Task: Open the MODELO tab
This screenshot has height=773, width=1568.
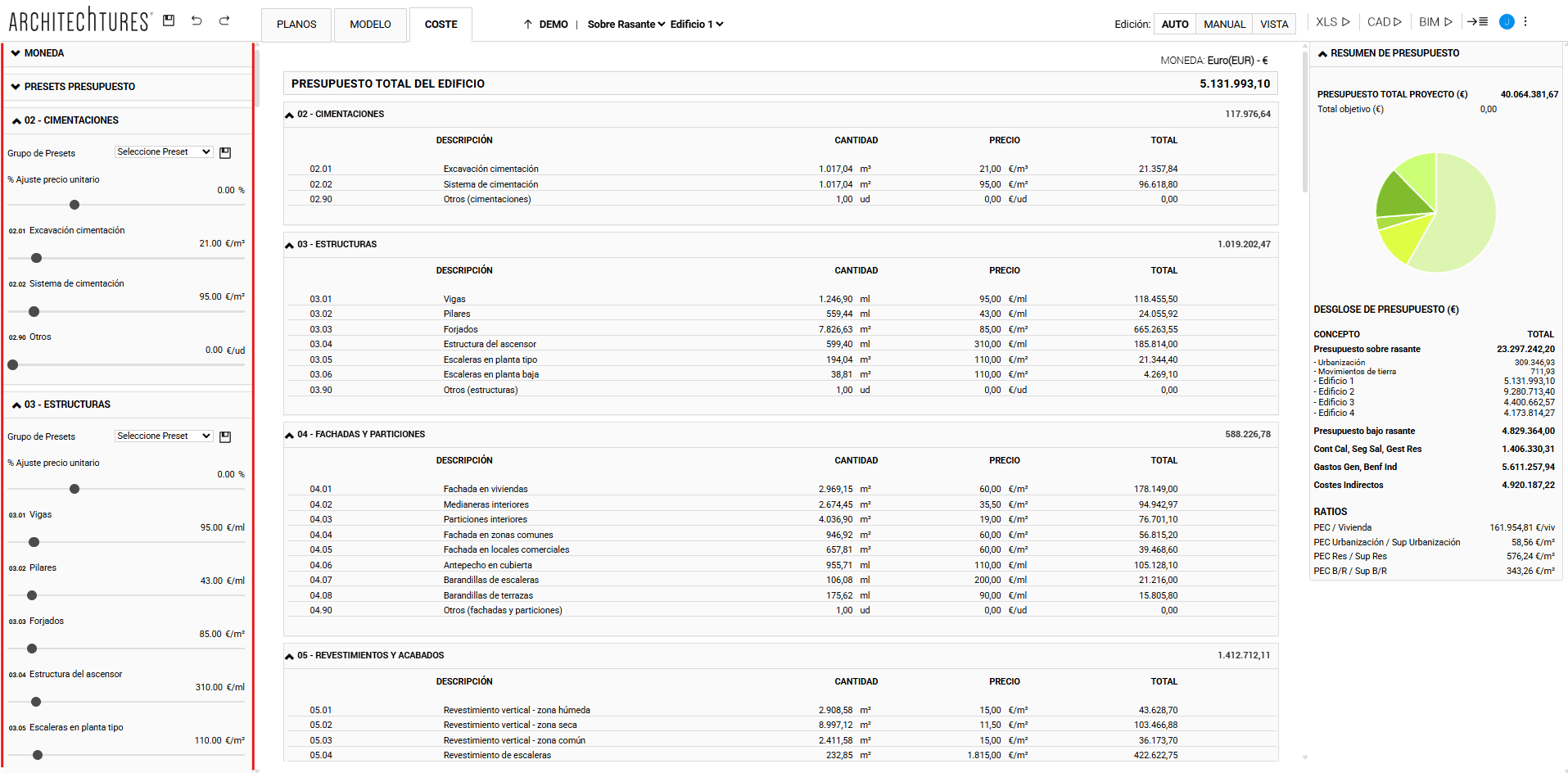Action: [x=370, y=25]
